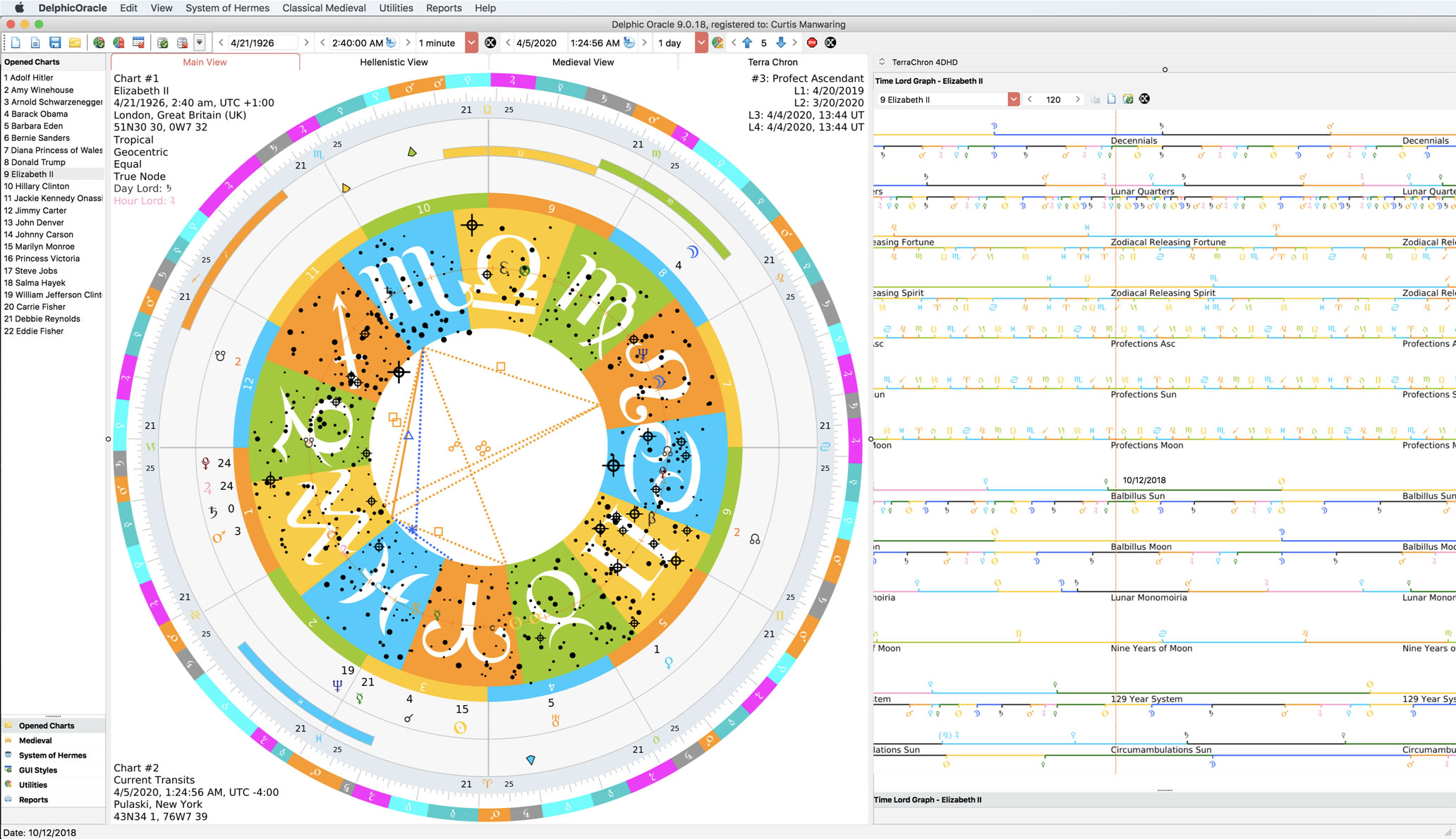Decrease the 120 value in Time Lord Graph
Viewport: 1456px width, 839px height.
(x=1030, y=99)
